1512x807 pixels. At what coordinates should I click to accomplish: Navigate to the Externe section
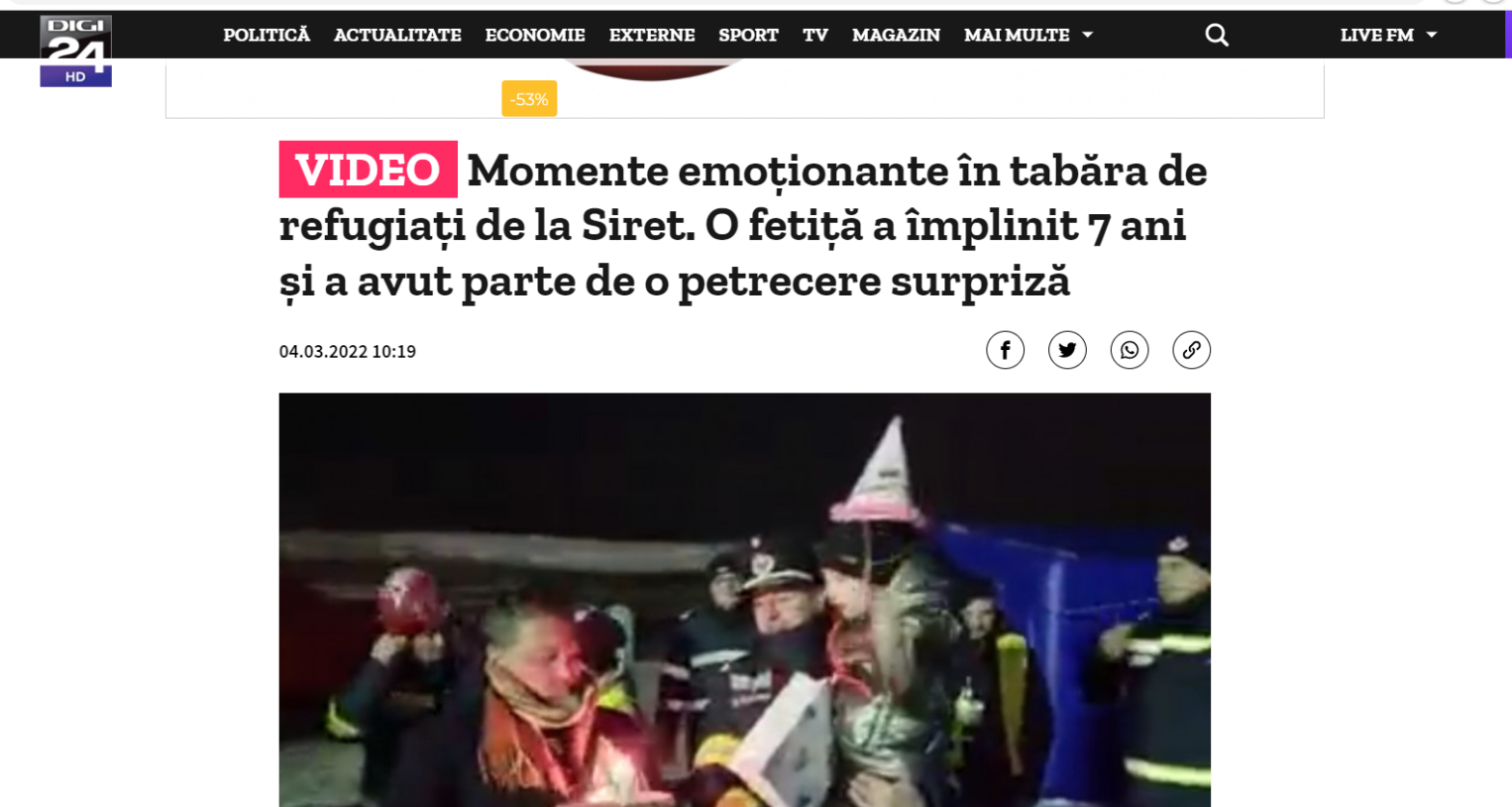[652, 35]
